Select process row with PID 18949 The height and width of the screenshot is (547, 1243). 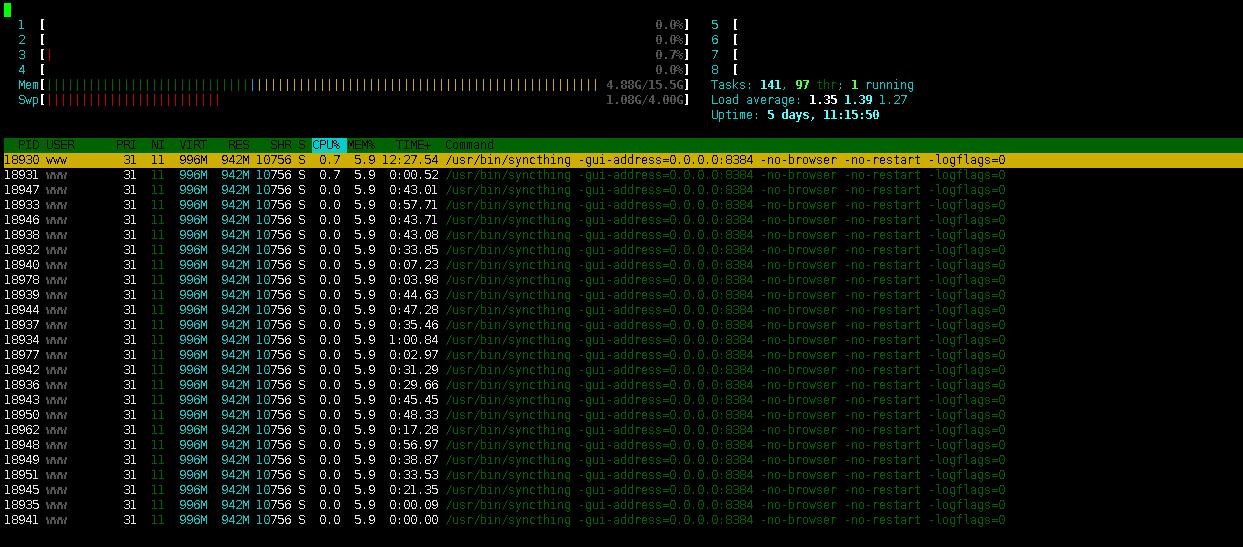[x=505, y=460]
